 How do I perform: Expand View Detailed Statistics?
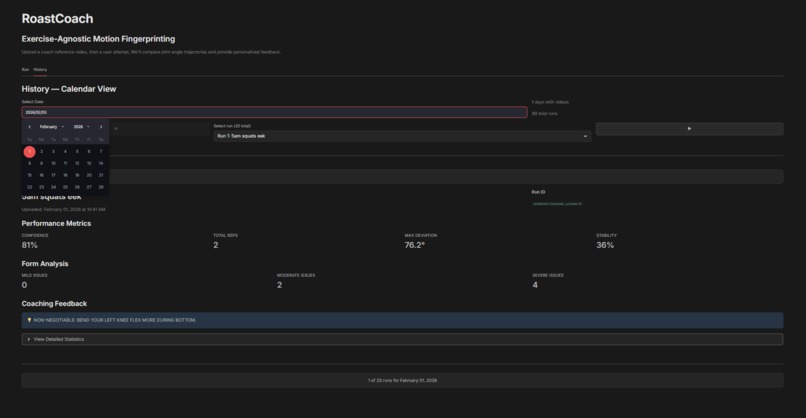[x=402, y=339]
